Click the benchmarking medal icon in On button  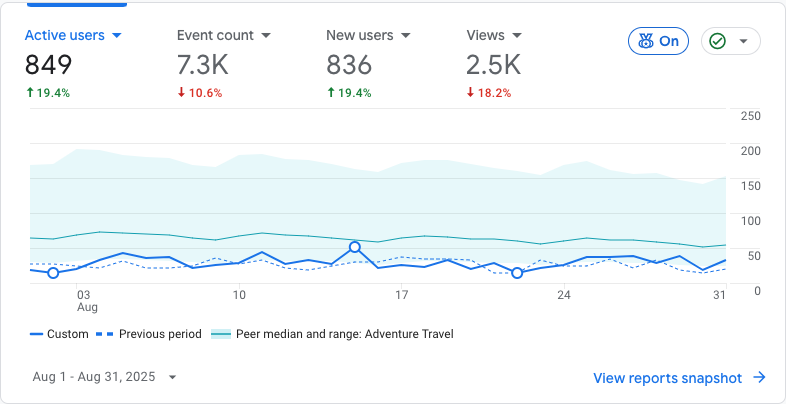tap(645, 41)
